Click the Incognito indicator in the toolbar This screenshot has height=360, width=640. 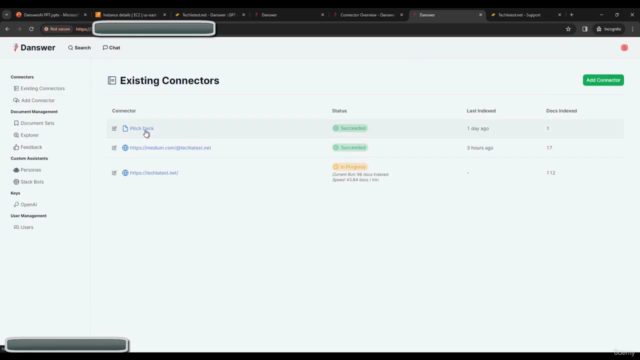coord(609,29)
